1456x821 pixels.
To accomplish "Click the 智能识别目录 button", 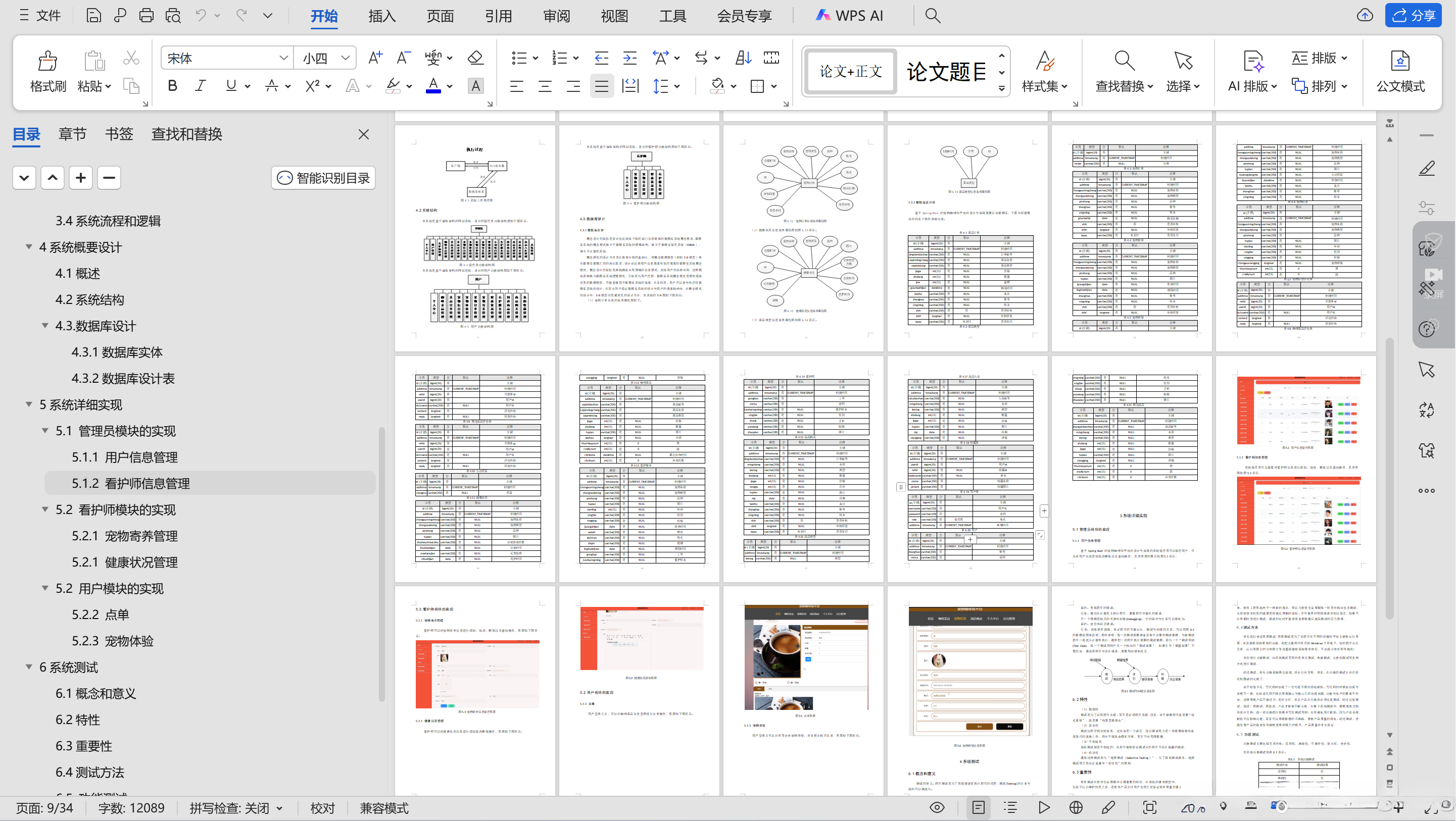I will point(323,177).
